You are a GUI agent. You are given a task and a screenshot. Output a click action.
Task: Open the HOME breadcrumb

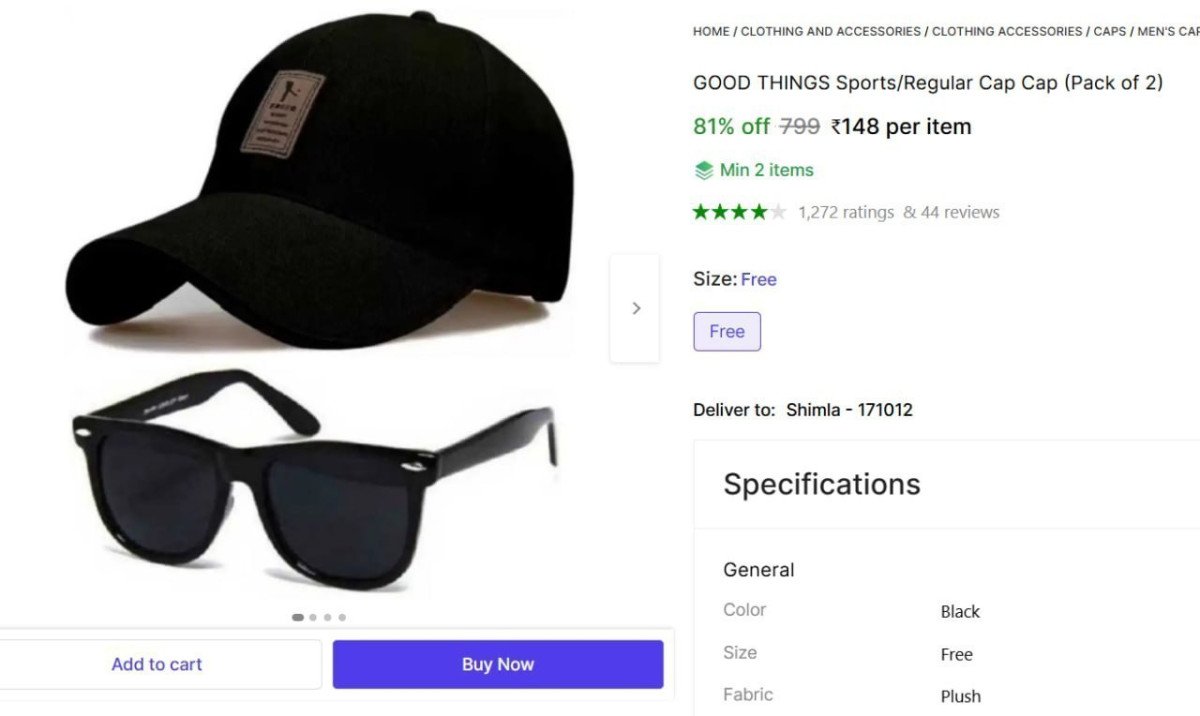(x=710, y=31)
